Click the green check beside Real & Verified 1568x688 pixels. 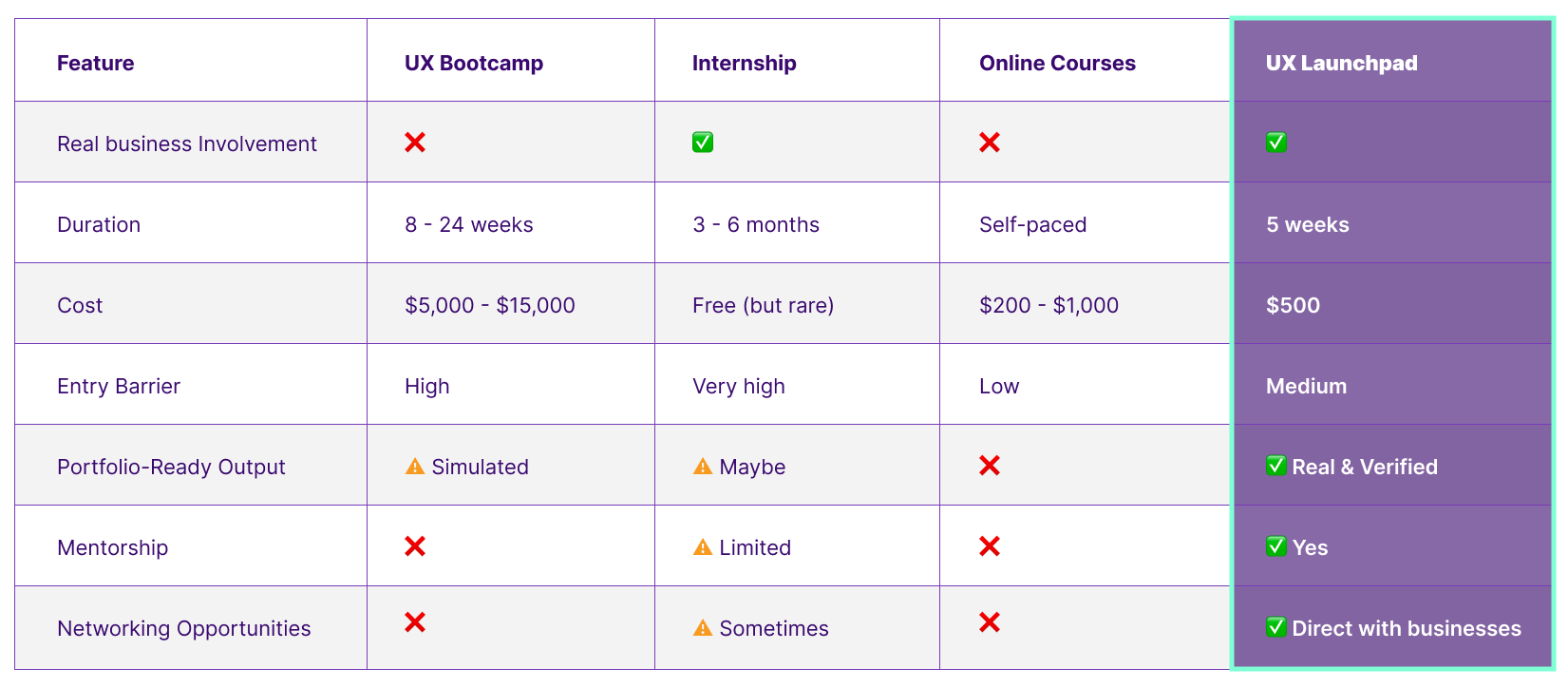tap(1276, 466)
